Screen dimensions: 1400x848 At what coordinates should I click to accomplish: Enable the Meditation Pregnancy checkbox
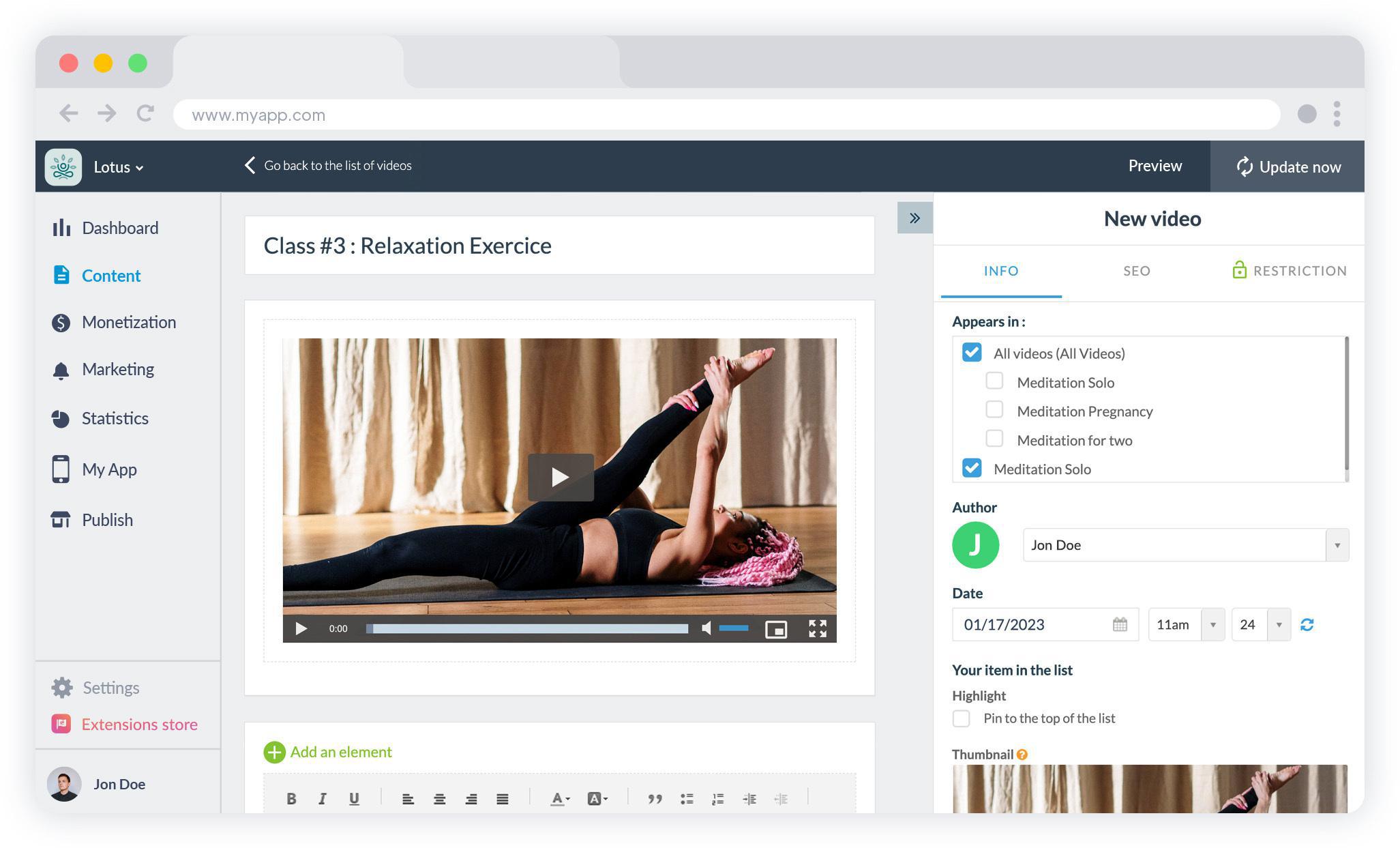point(994,410)
